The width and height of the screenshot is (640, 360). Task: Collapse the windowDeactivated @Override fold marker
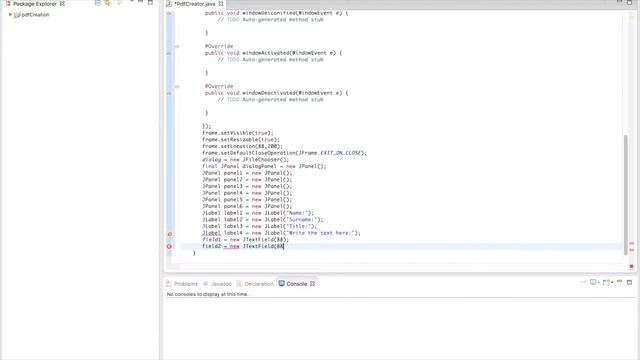pyautogui.click(x=177, y=86)
